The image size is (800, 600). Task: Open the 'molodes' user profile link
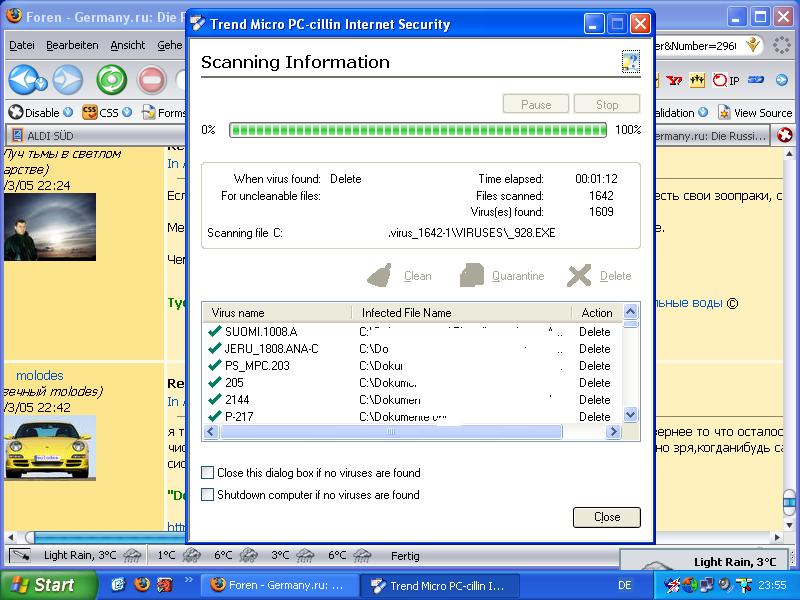39,376
